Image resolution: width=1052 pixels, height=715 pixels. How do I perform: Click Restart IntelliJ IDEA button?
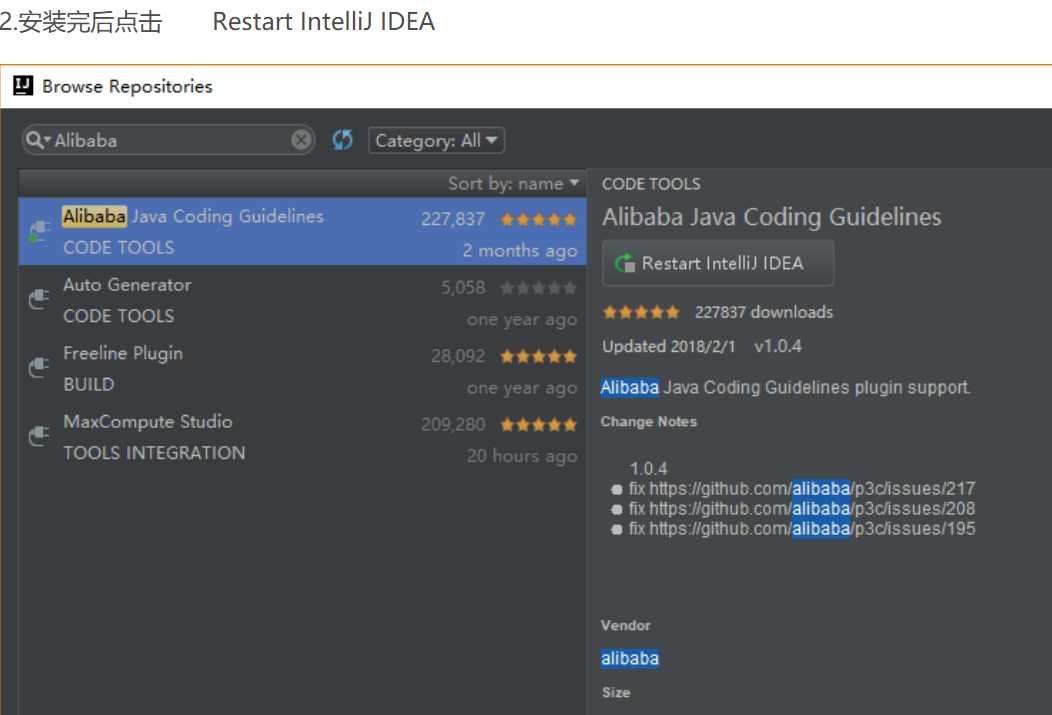tap(718, 263)
